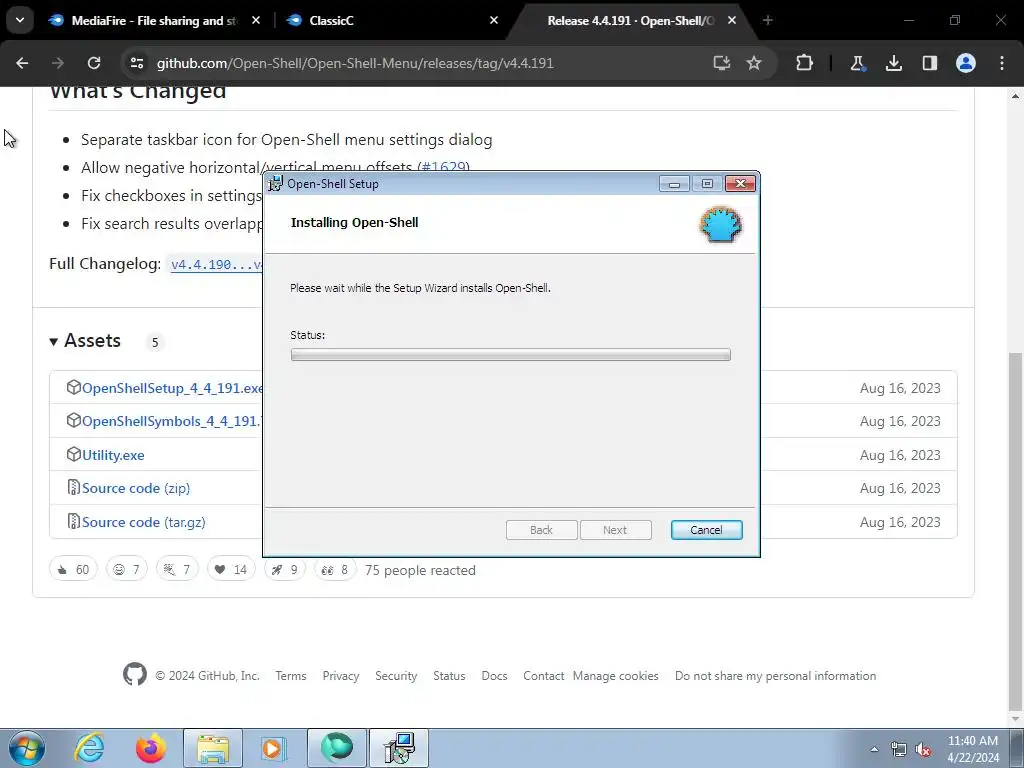Click Manage cookies in footer
This screenshot has height=768, width=1024.
point(616,676)
